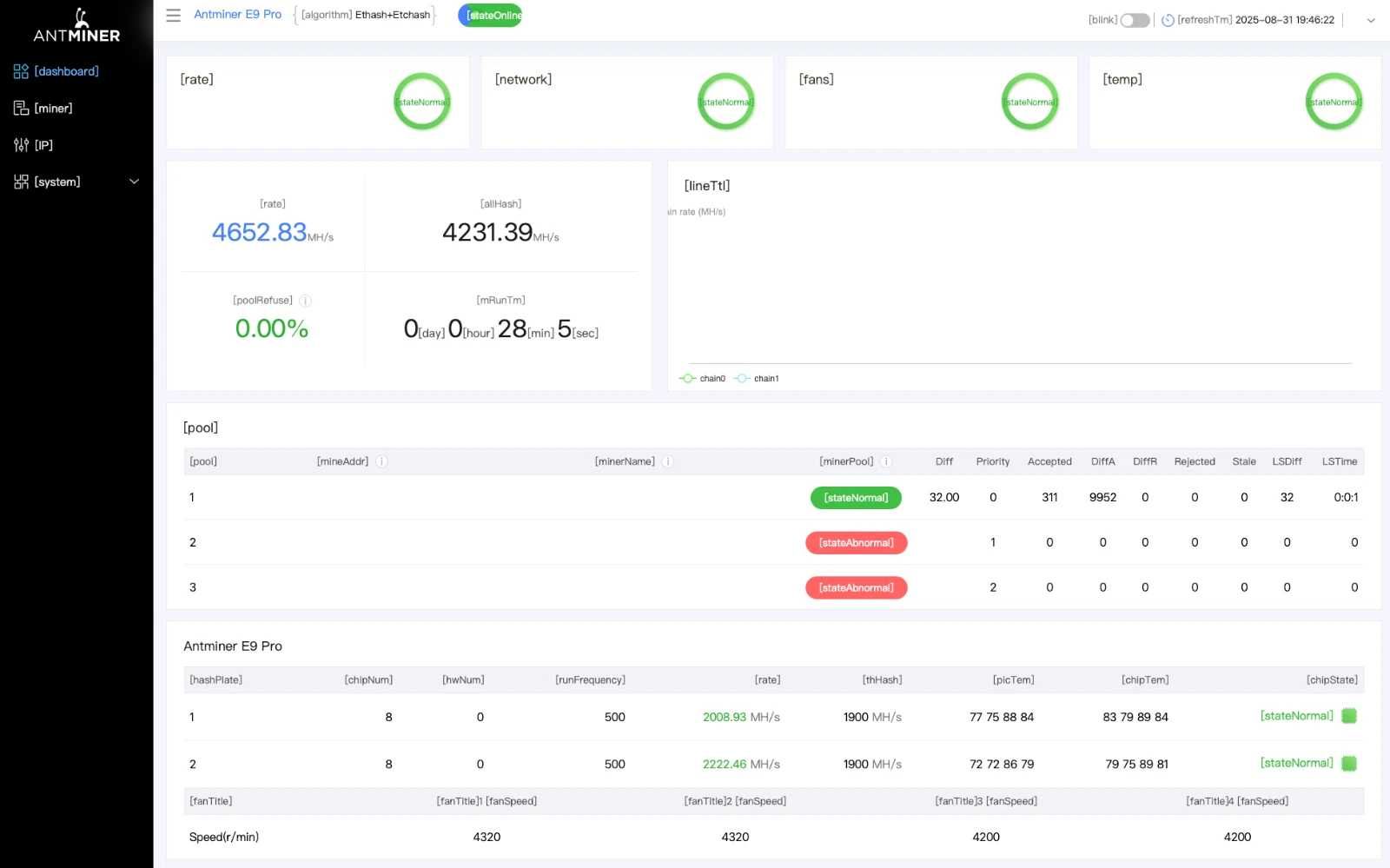Viewport: 1390px width, 868px height.
Task: Collapse sidebar with hamburger icon
Action: tap(174, 16)
